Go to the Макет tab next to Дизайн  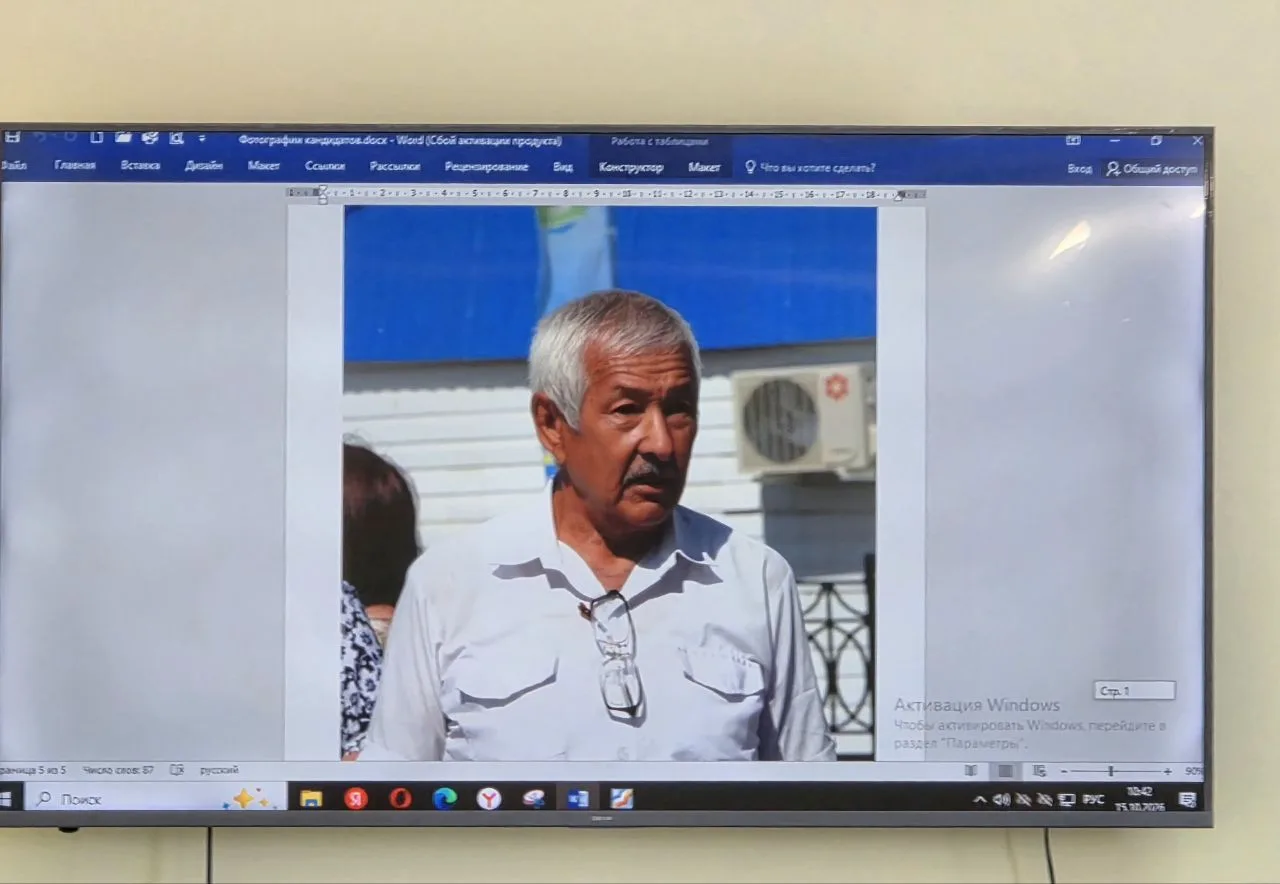tap(264, 166)
